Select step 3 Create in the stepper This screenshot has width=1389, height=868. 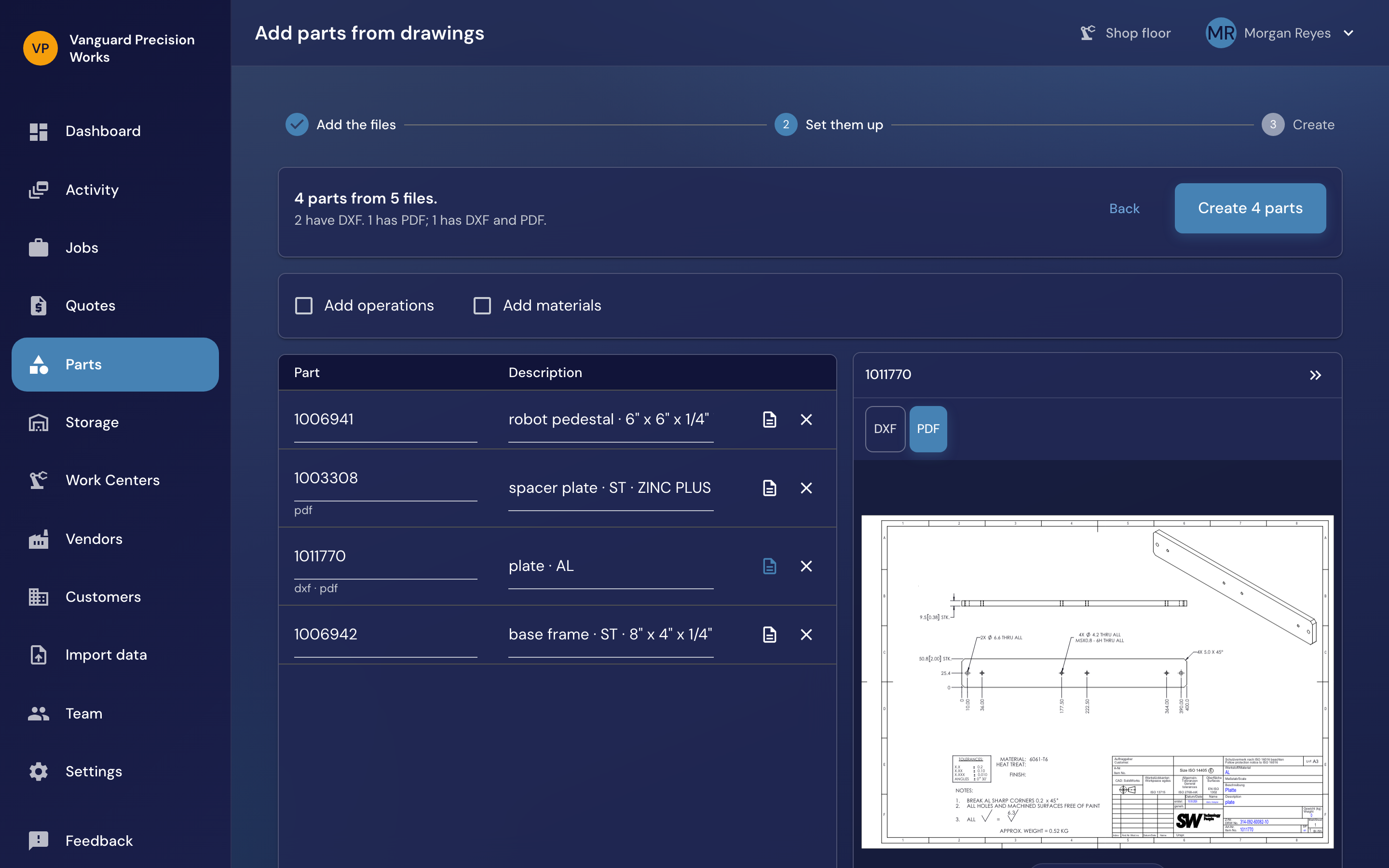tap(1298, 124)
